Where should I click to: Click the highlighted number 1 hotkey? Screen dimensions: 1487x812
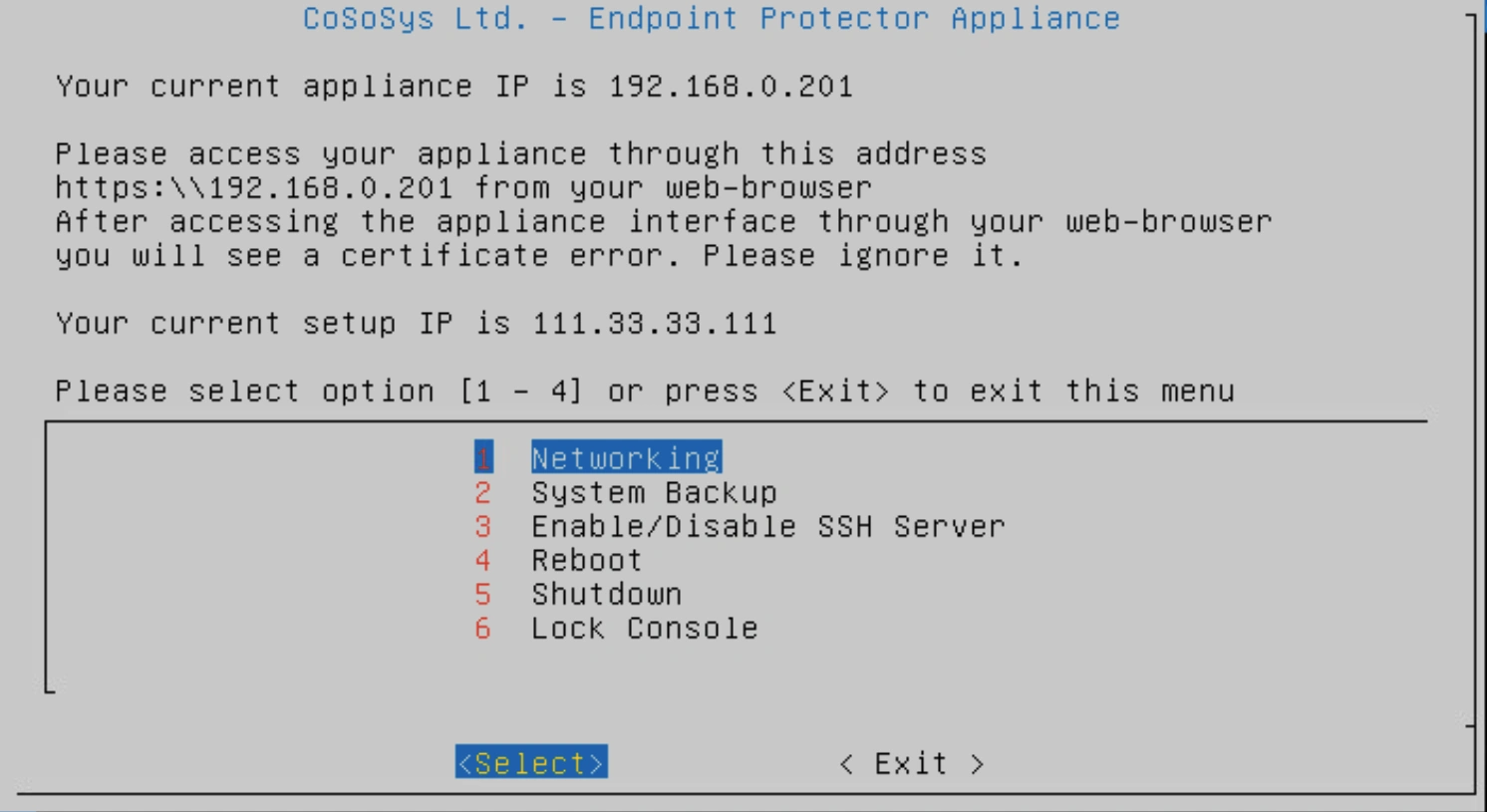point(483,458)
